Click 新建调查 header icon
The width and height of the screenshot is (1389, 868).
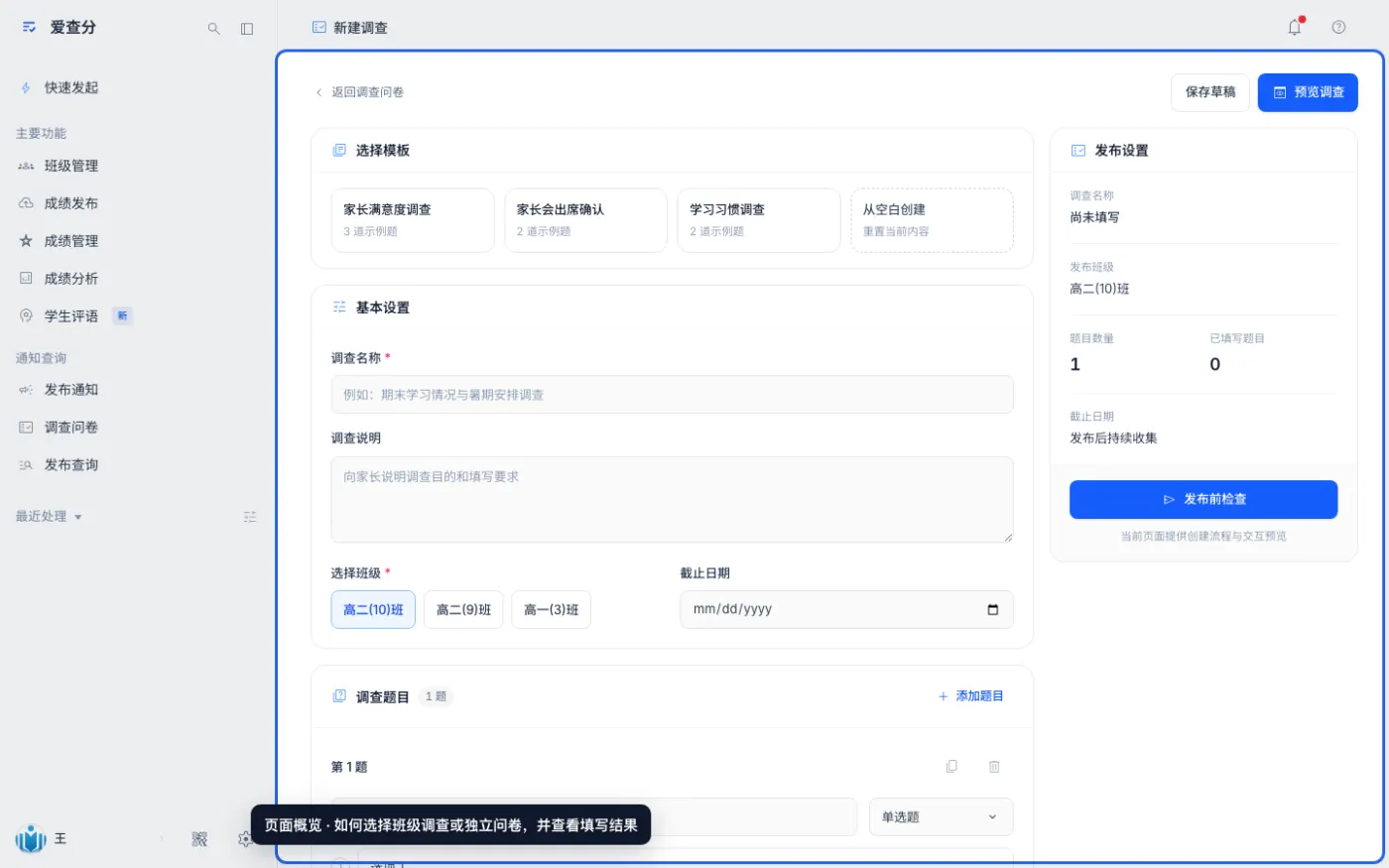[319, 28]
